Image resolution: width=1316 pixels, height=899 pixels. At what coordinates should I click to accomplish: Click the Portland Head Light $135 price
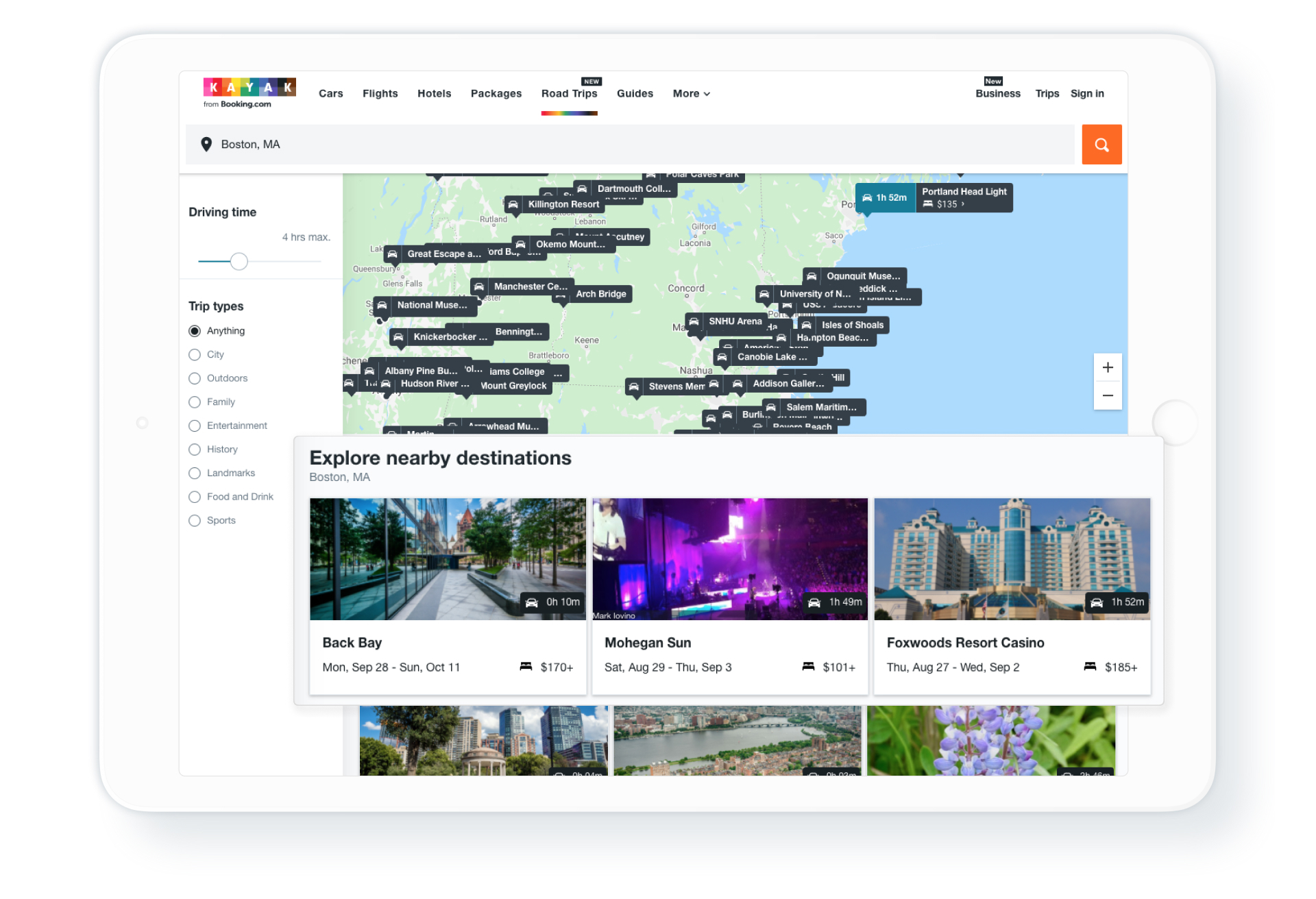(x=947, y=204)
